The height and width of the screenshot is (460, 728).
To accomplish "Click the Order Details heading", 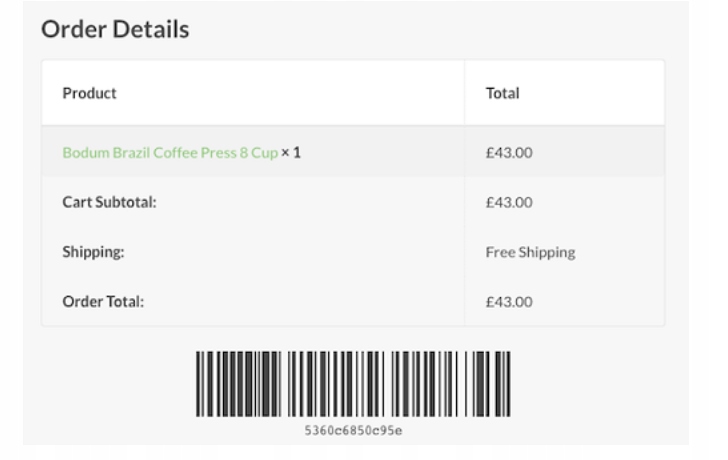I will click(115, 30).
